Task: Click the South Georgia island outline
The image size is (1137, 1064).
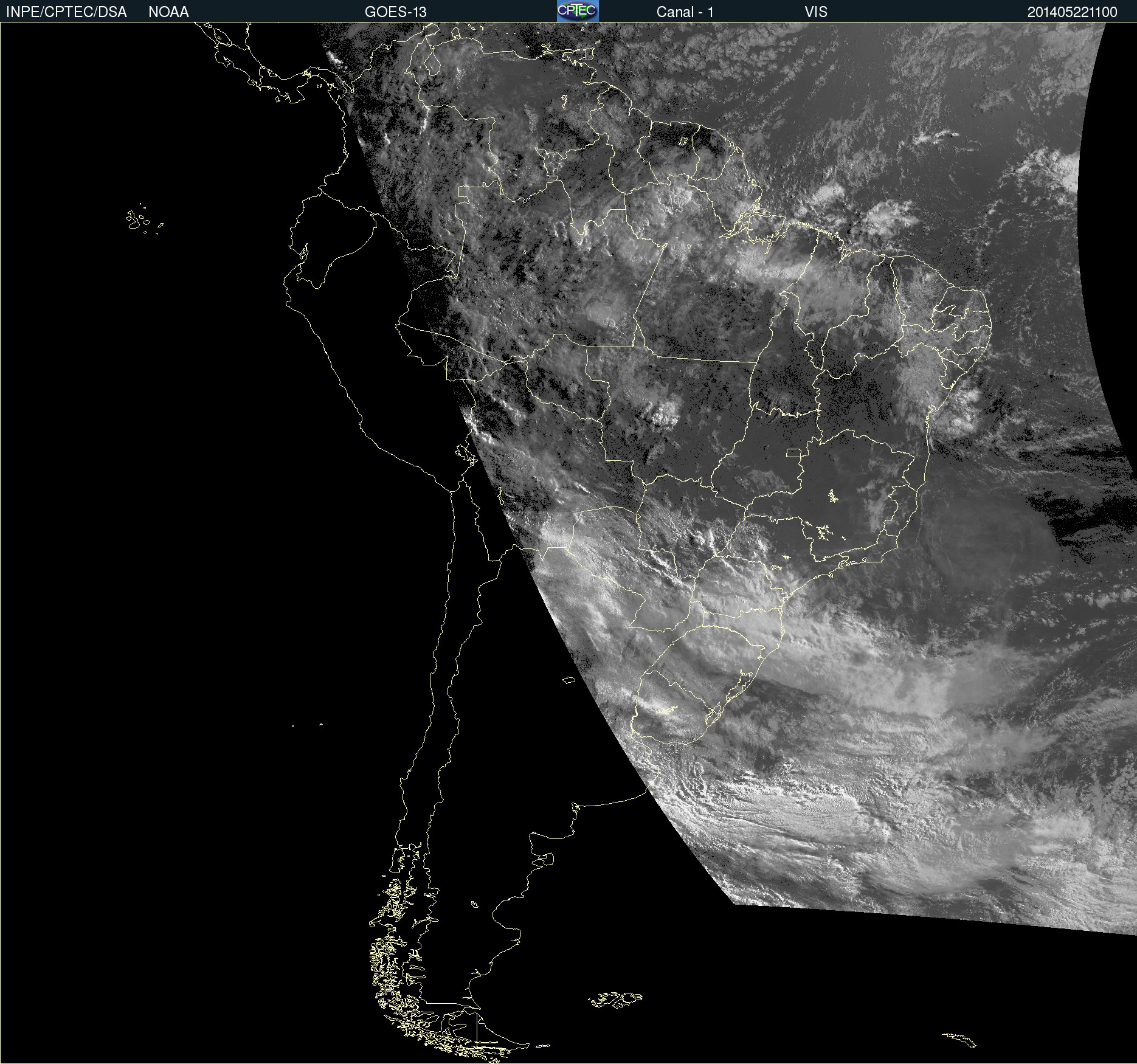Action: (x=959, y=1039)
